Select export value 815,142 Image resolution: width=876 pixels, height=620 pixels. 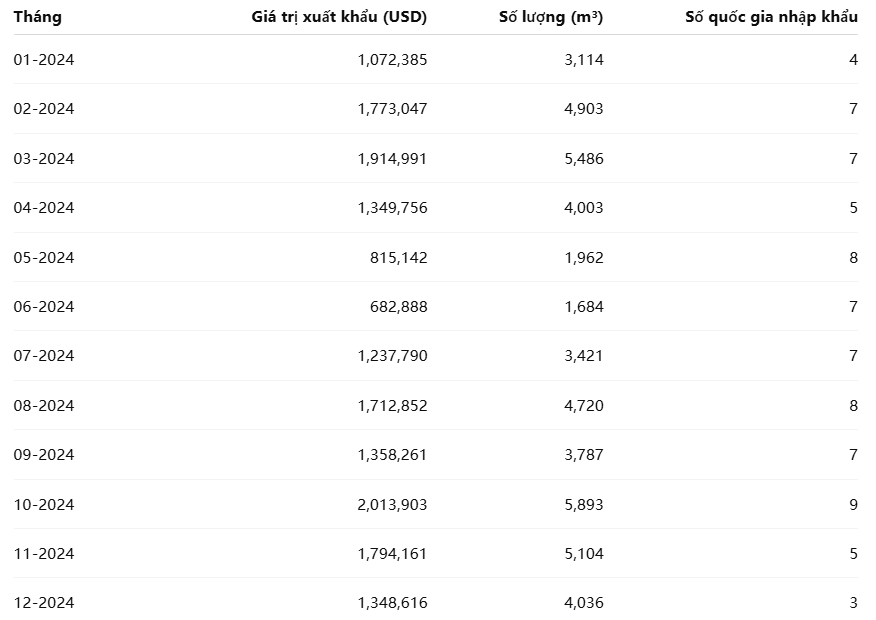398,258
